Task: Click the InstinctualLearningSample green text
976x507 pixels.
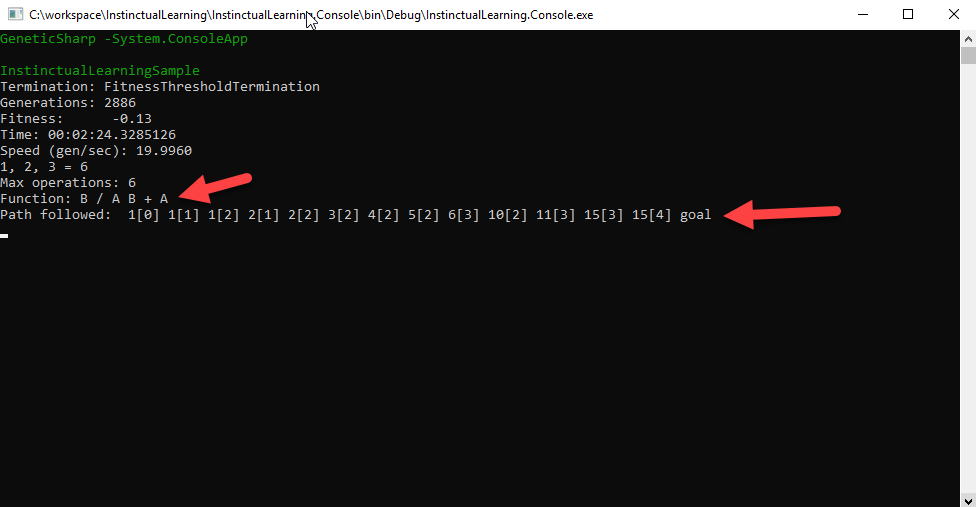Action: tap(100, 70)
